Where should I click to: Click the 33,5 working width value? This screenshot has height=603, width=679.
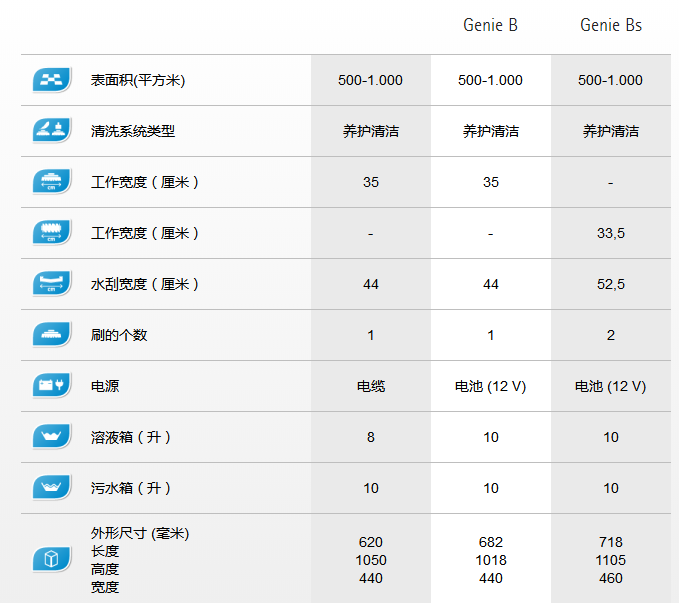(x=610, y=233)
